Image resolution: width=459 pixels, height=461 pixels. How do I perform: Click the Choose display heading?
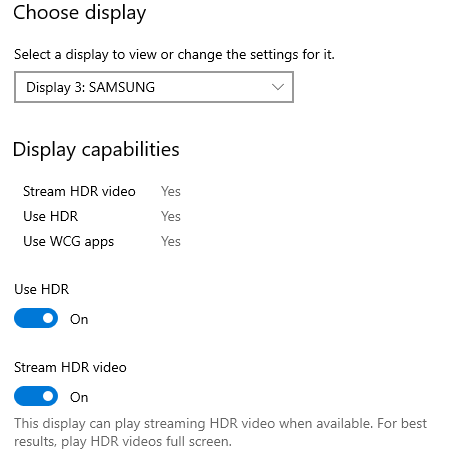click(80, 13)
